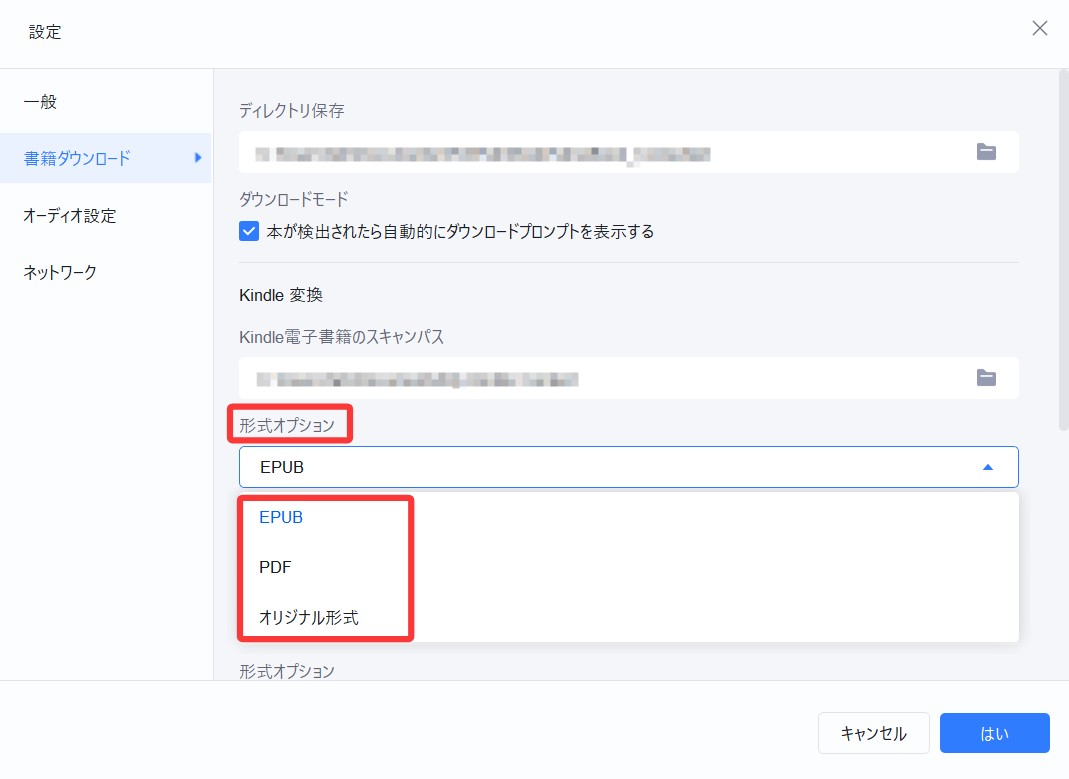The height and width of the screenshot is (779, 1069).
Task: Open 一般 settings tab
Action: (40, 102)
